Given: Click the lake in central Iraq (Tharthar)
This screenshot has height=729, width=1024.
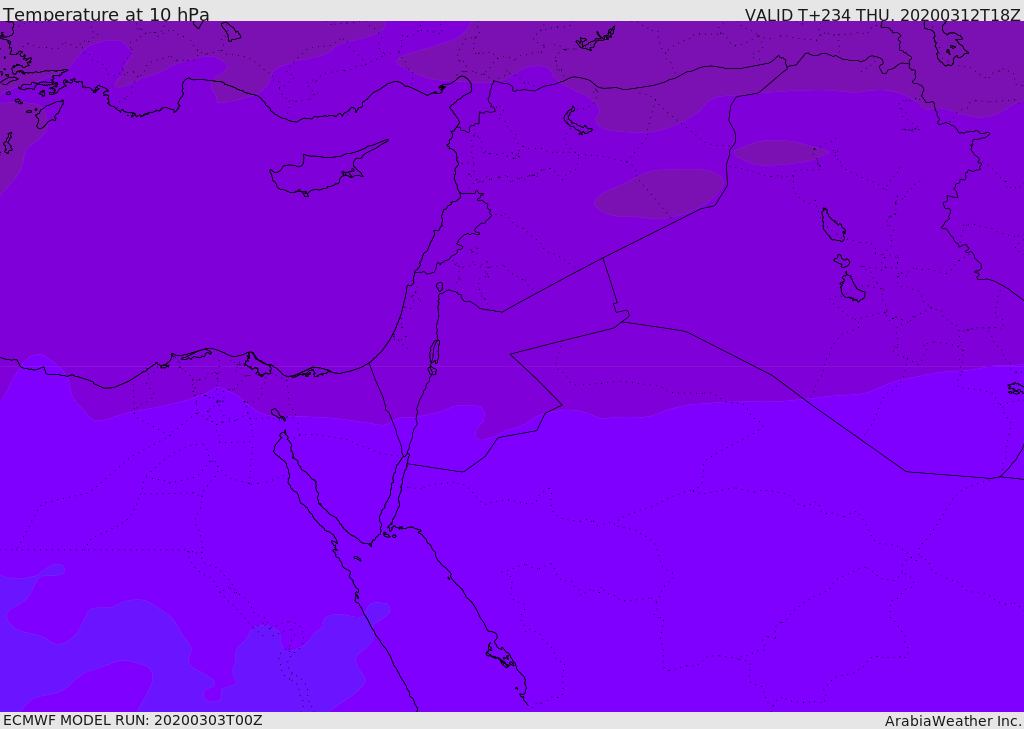Looking at the screenshot, I should [833, 225].
